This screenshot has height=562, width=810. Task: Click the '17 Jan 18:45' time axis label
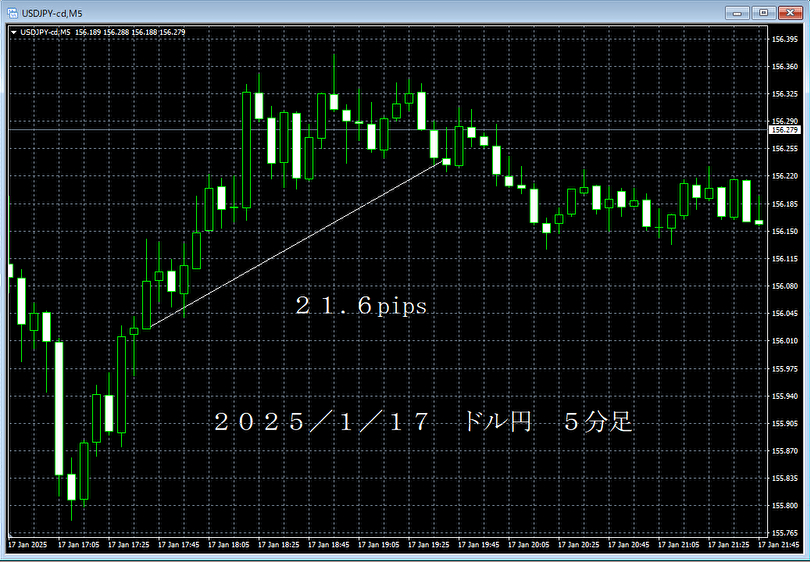[x=329, y=545]
